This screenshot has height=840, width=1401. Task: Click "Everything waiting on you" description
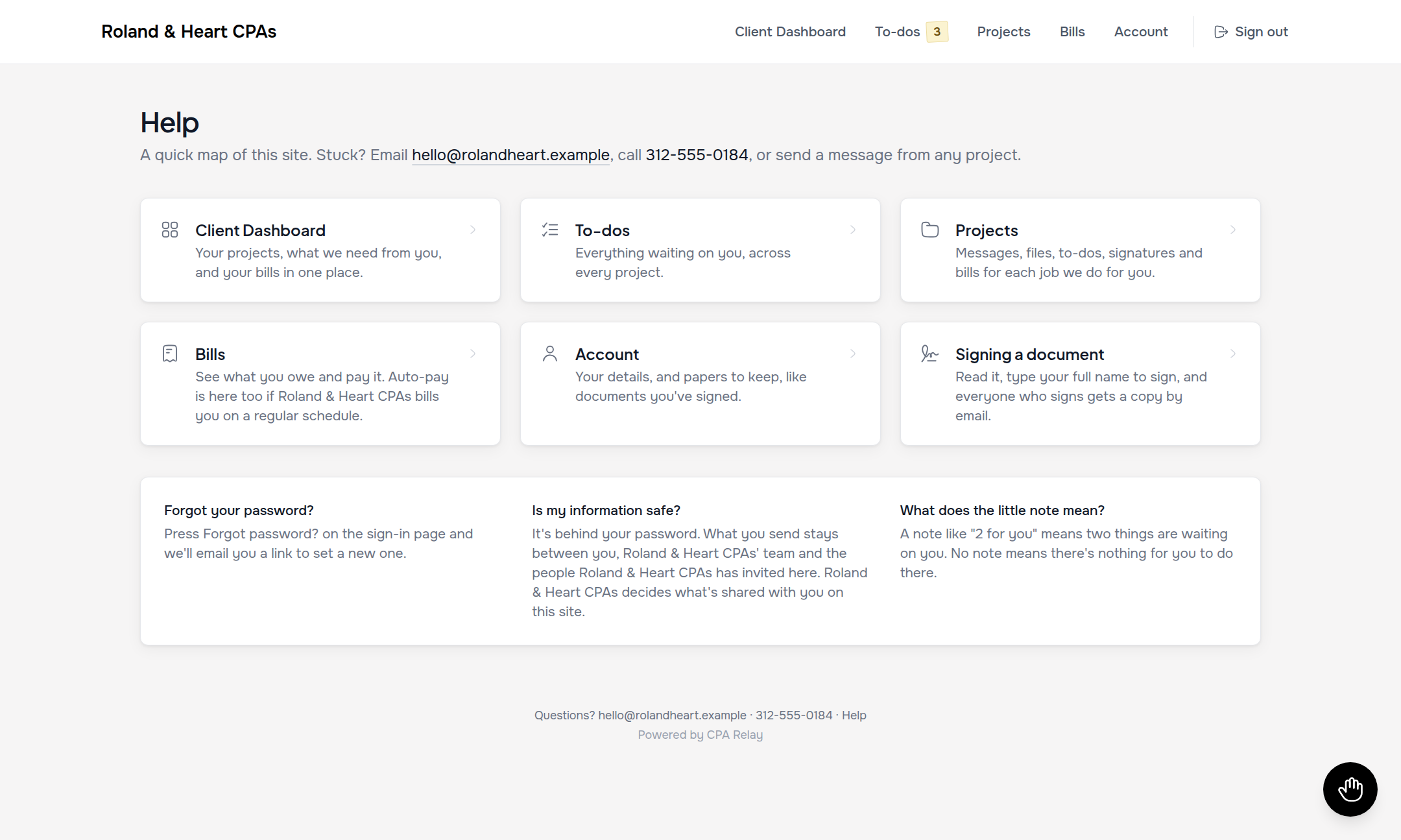683,263
